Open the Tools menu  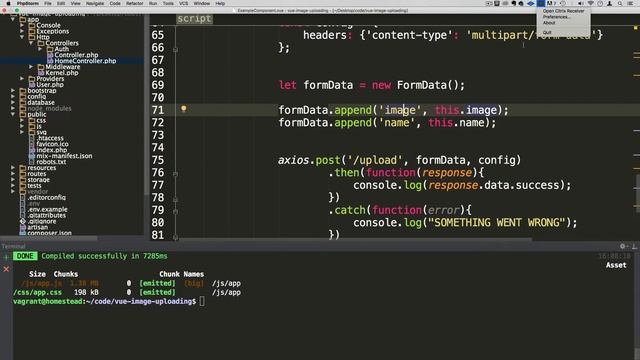(x=168, y=3)
